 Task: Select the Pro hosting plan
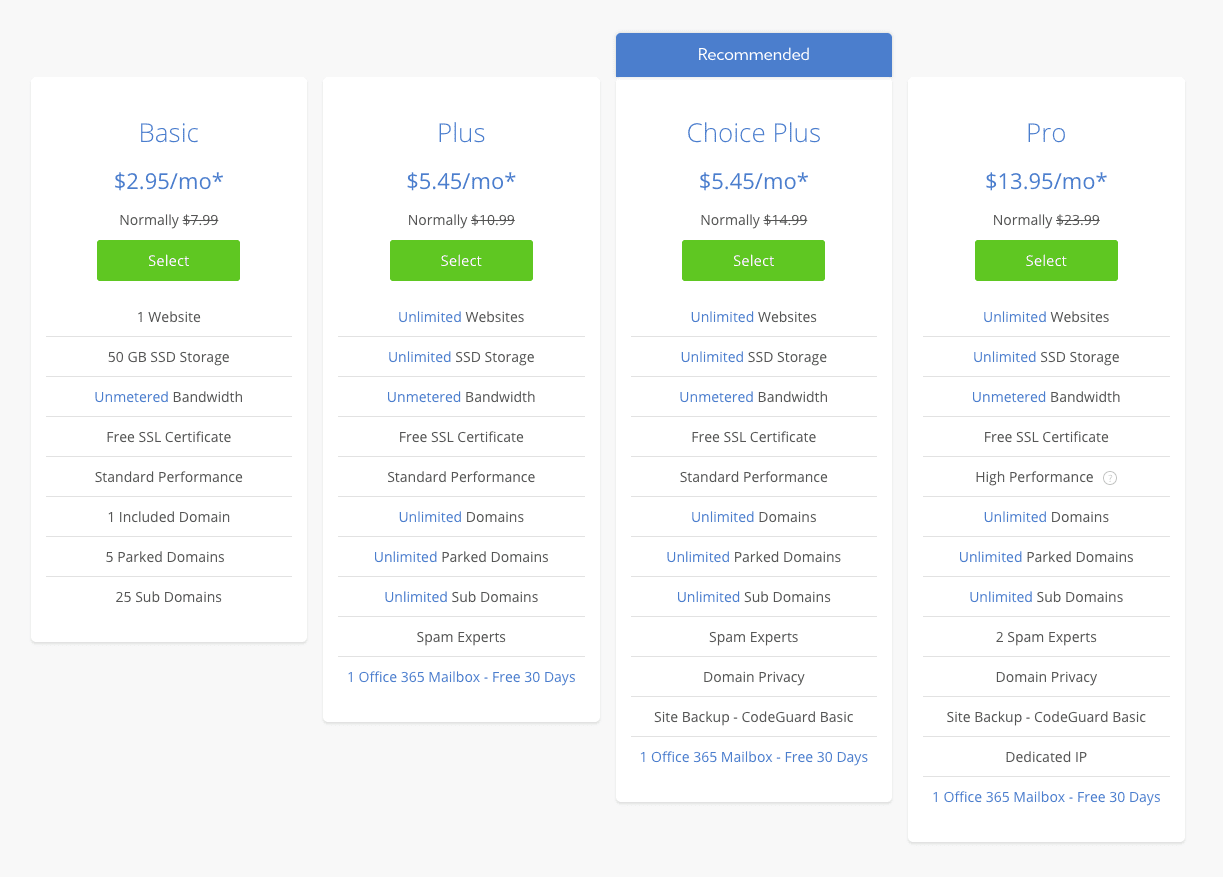coord(1046,260)
